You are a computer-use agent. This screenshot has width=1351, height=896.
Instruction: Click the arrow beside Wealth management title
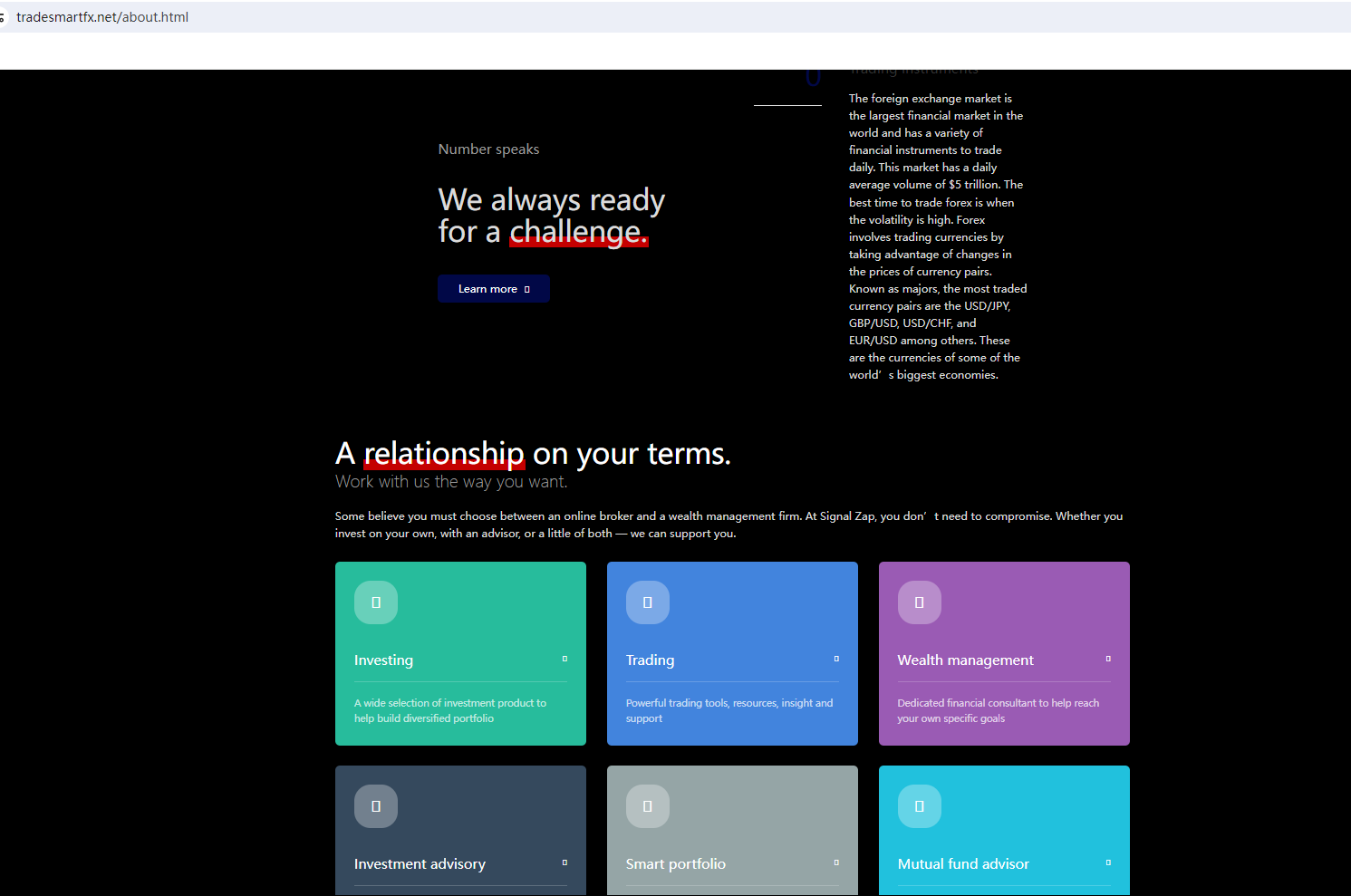(x=1108, y=659)
